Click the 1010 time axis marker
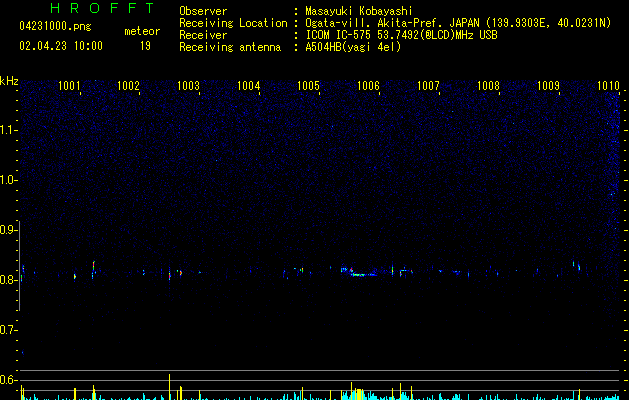The image size is (629, 400). (x=609, y=86)
